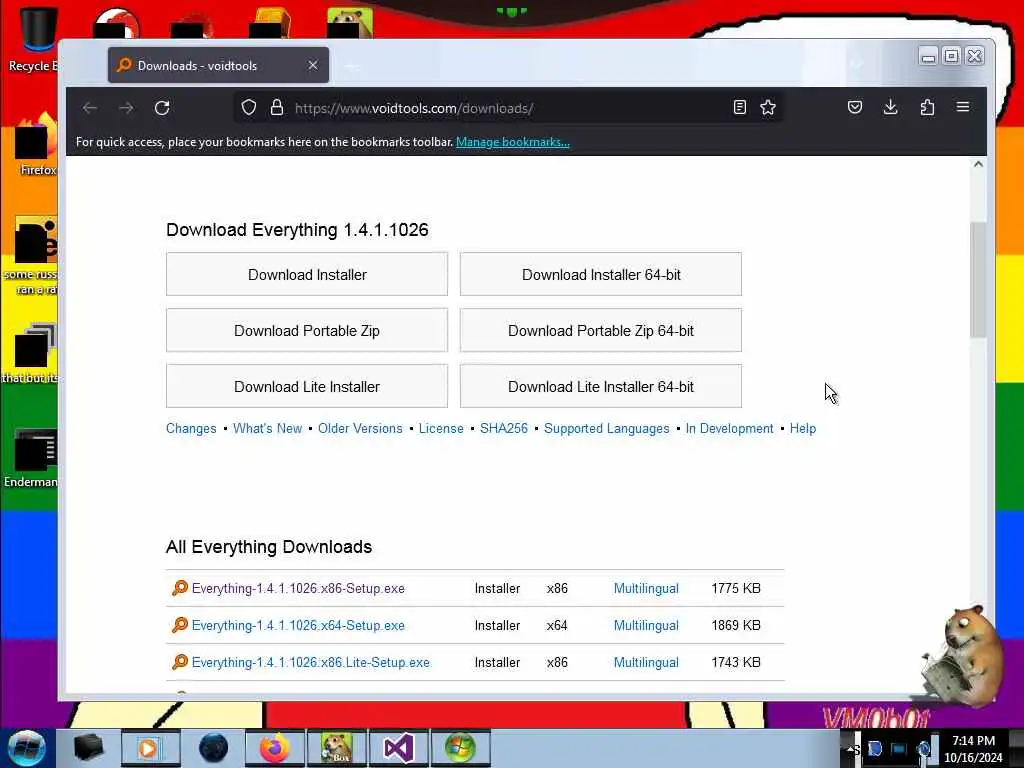This screenshot has height=768, width=1024.
Task: Open the What's New link
Action: [267, 428]
